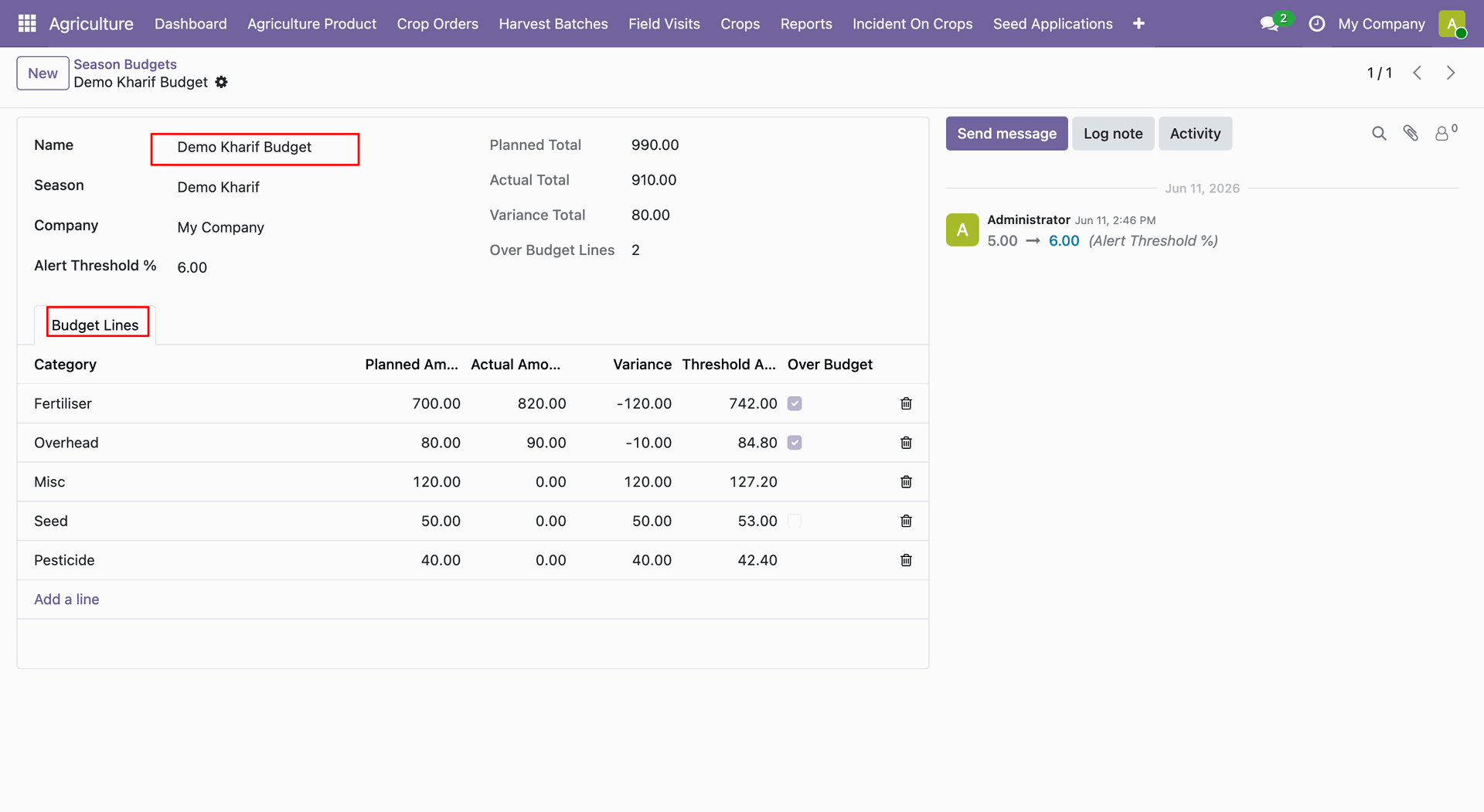1484x812 pixels.
Task: Show followers icon in chatter
Action: coord(1442,134)
